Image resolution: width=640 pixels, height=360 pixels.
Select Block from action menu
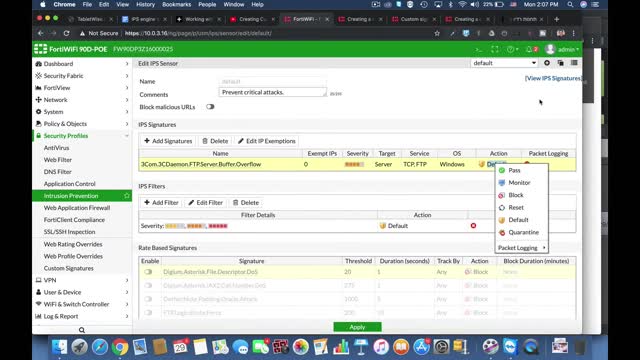(x=521, y=195)
